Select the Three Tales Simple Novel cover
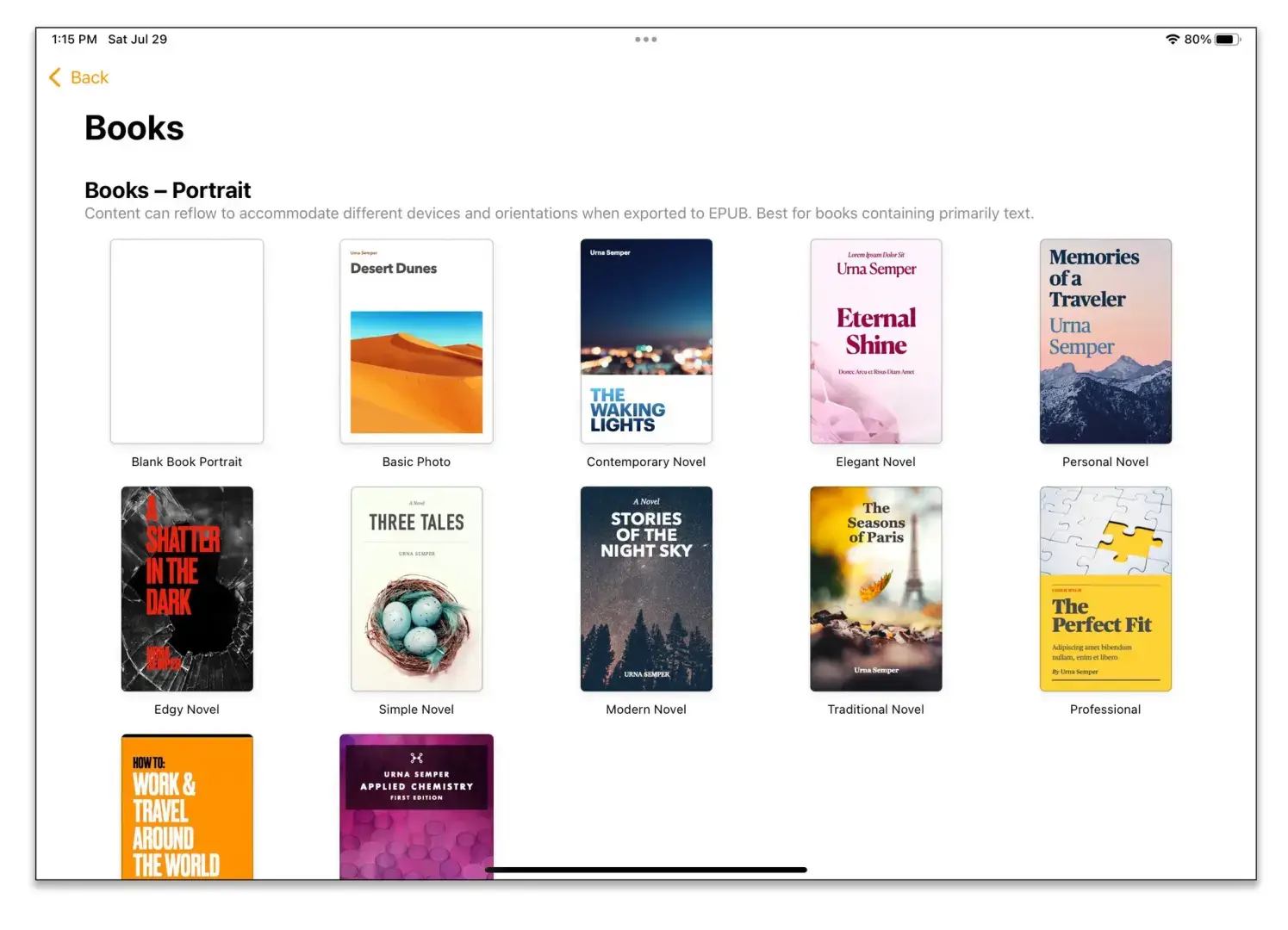The height and width of the screenshot is (930, 1288). coord(416,589)
